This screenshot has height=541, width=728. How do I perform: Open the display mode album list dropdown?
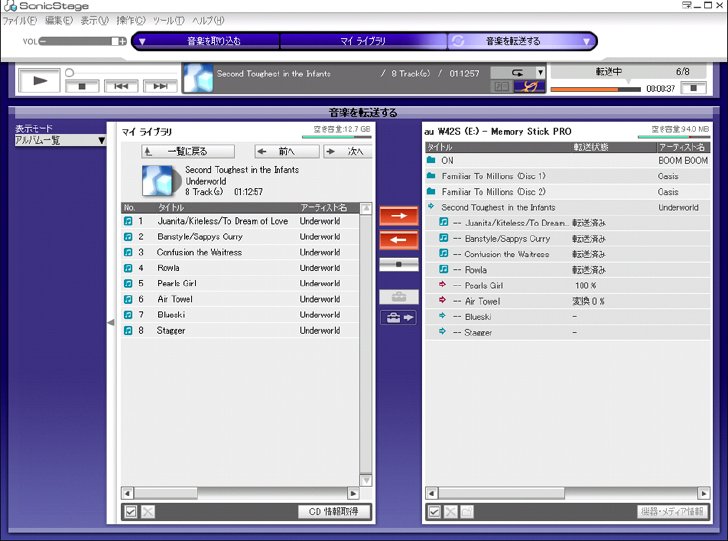coord(60,140)
